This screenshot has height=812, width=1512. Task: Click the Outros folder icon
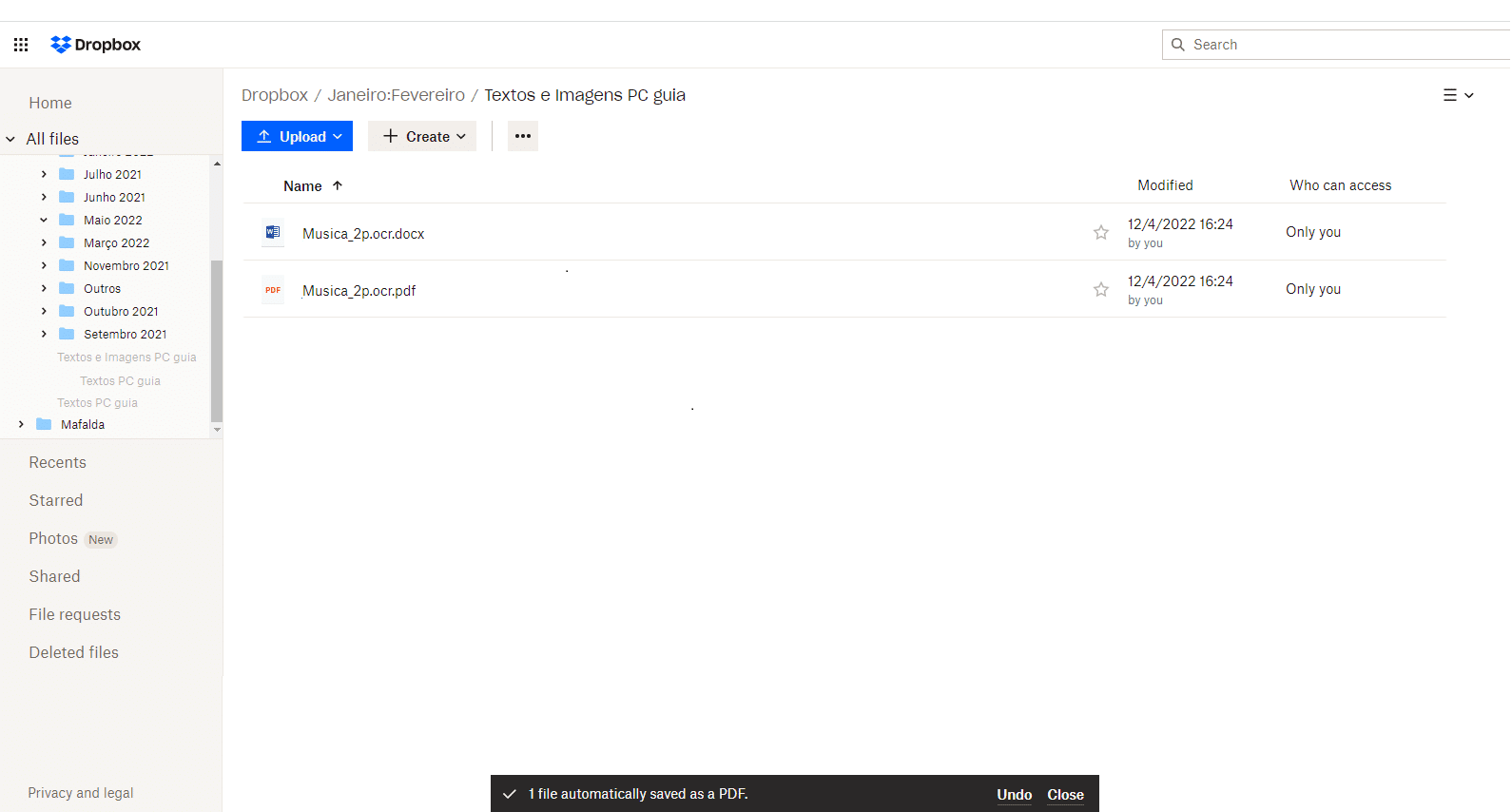point(67,288)
